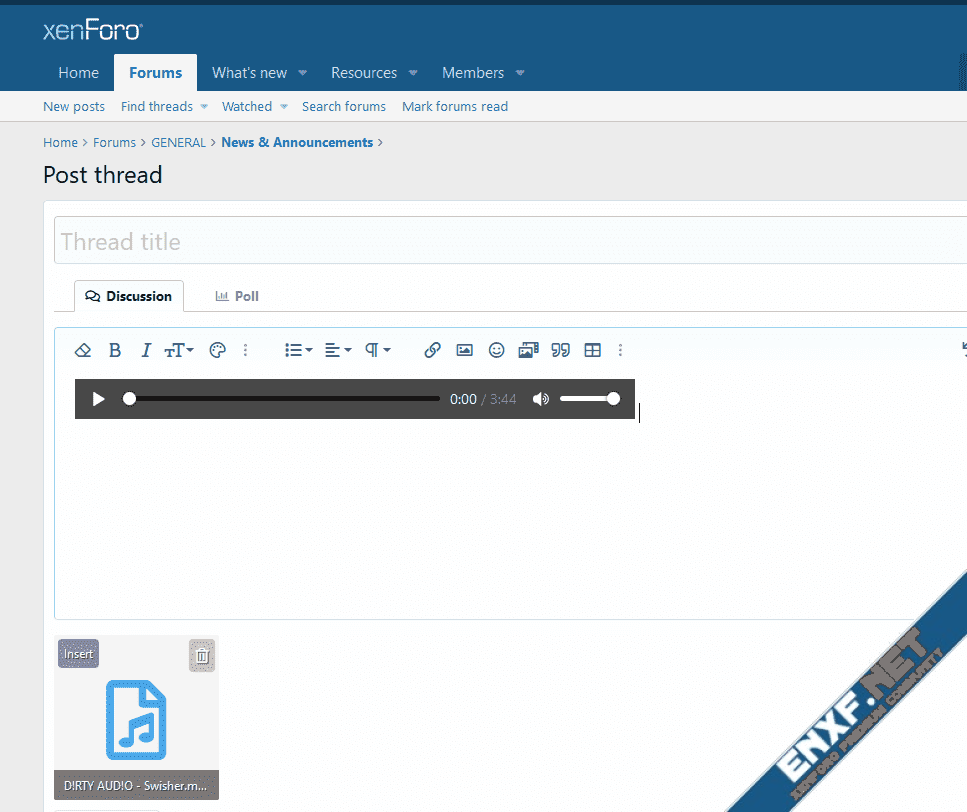The height and width of the screenshot is (812, 967).
Task: Play the embedded audio track
Action: point(98,399)
